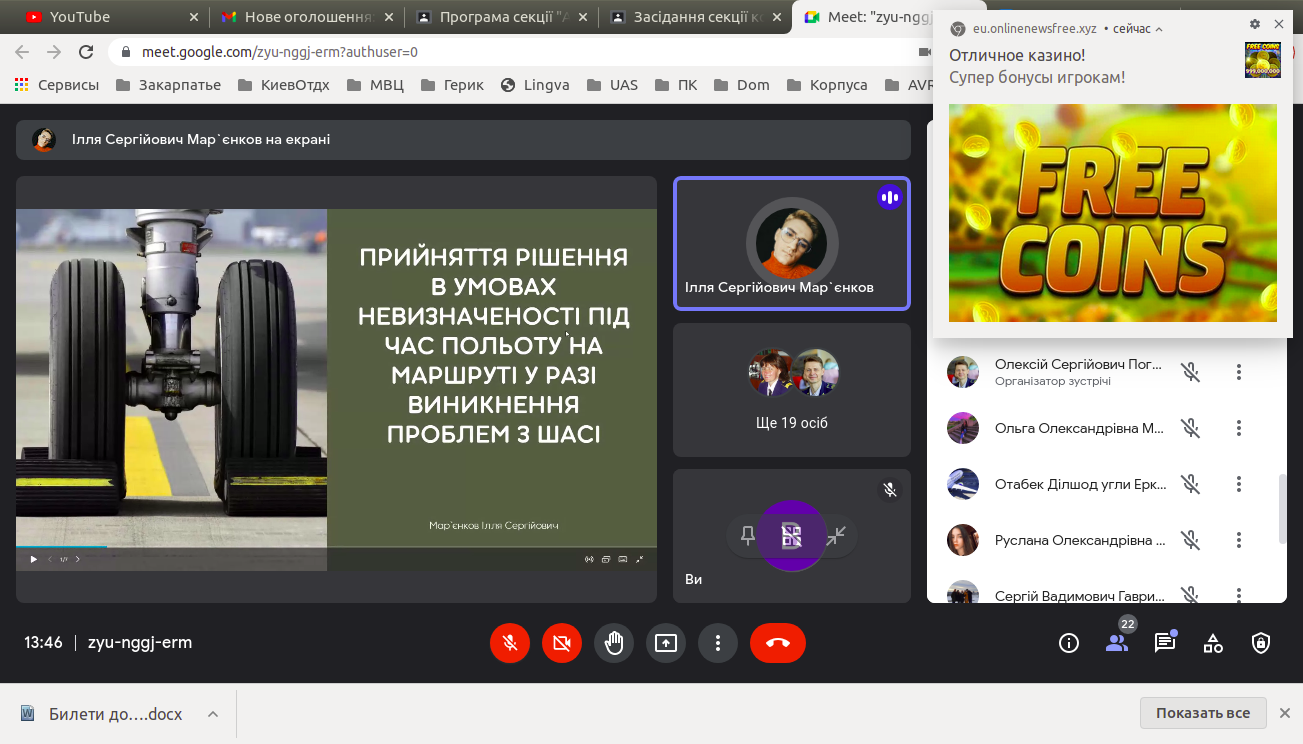This screenshot has height=744, width=1303.
Task: Open more actions for Руслана Олександрівна
Action: click(x=1239, y=540)
